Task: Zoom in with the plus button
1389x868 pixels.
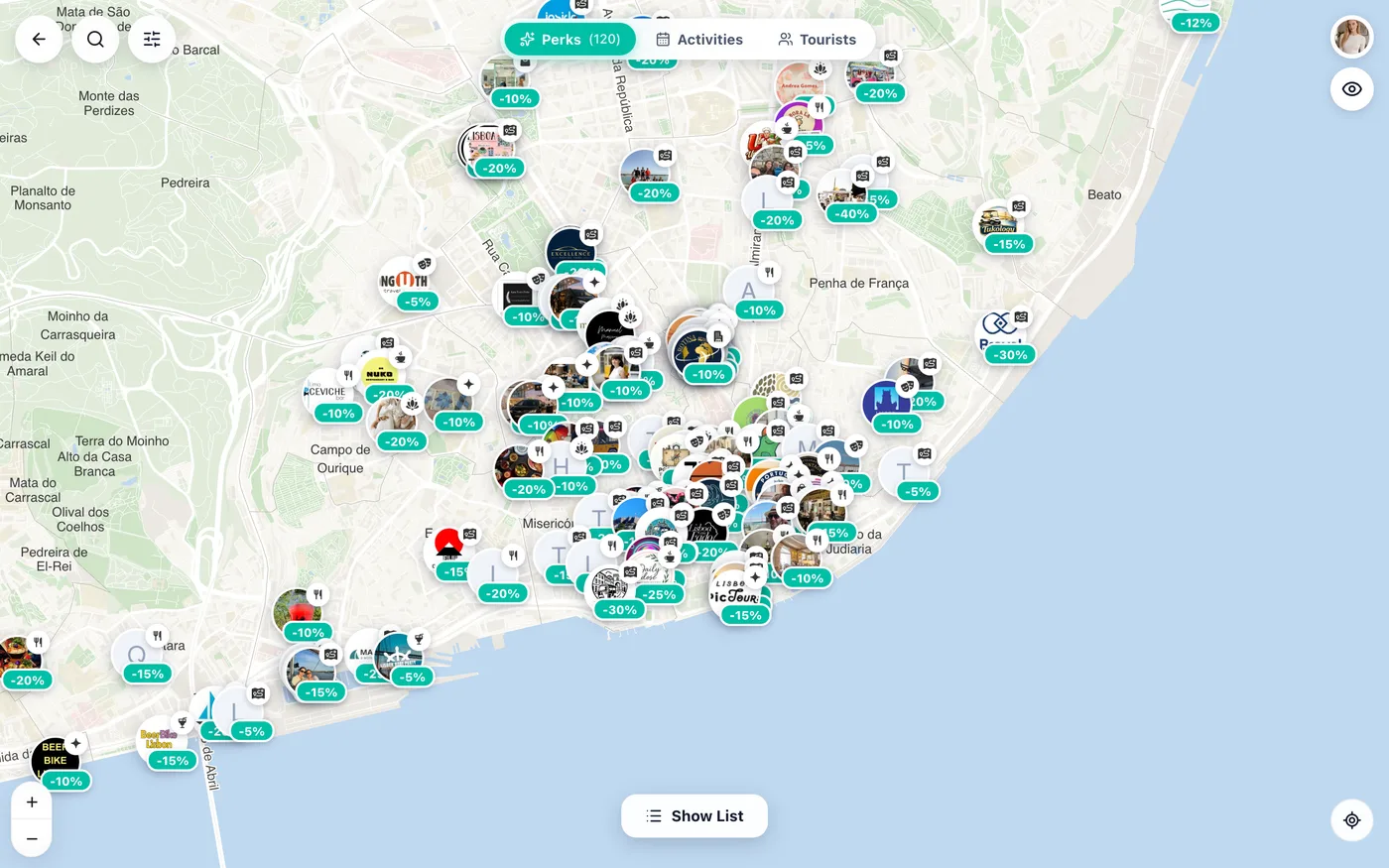Action: (x=32, y=802)
